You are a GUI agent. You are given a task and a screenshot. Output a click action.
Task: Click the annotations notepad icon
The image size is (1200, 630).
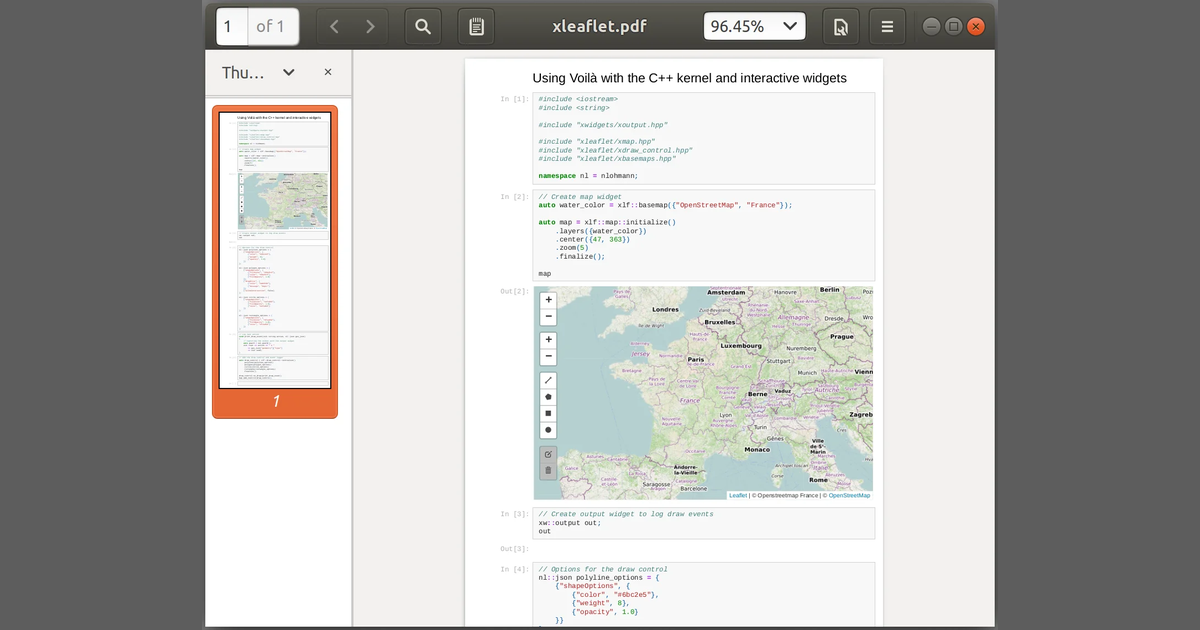[x=476, y=27]
